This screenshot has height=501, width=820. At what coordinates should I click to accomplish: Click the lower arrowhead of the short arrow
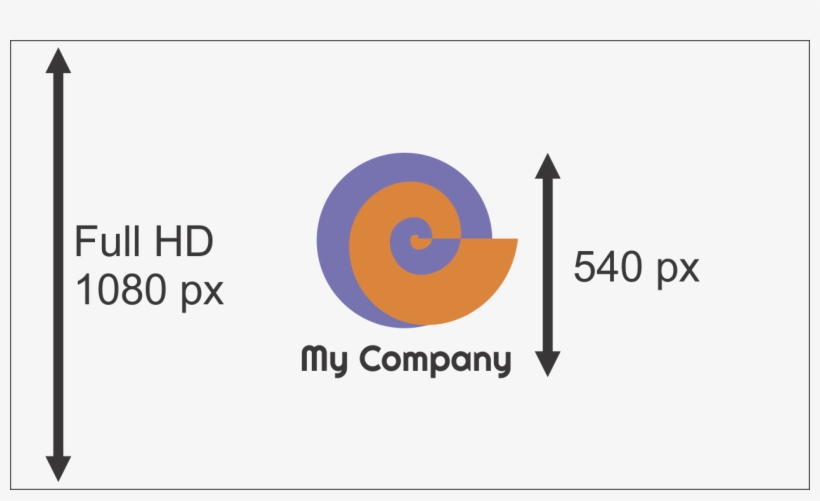coord(547,364)
